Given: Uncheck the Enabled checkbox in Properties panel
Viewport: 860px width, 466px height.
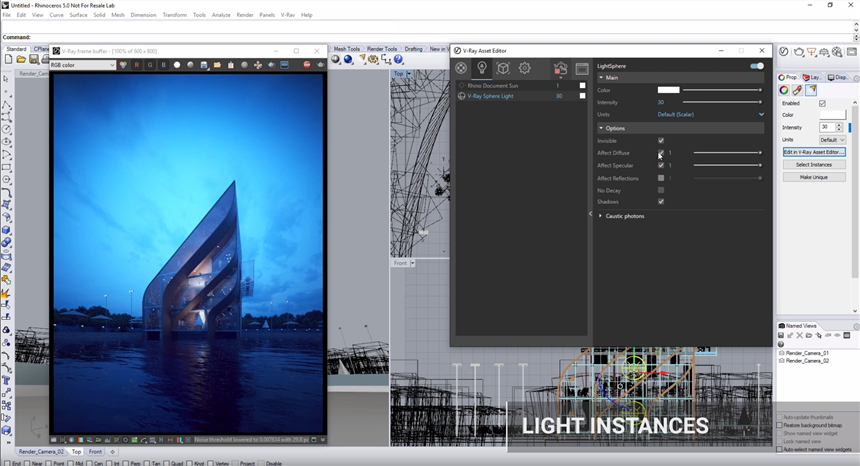Looking at the screenshot, I should [822, 103].
